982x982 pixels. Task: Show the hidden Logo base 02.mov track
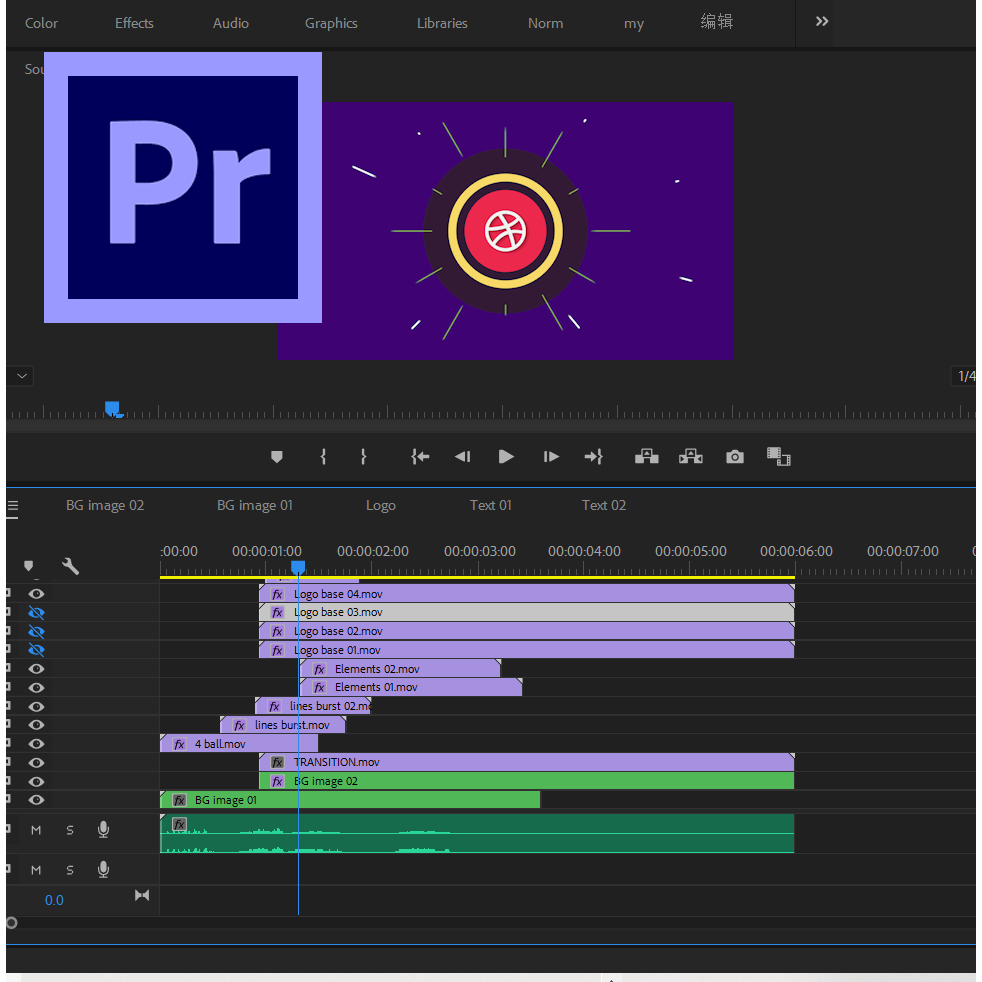[36, 631]
